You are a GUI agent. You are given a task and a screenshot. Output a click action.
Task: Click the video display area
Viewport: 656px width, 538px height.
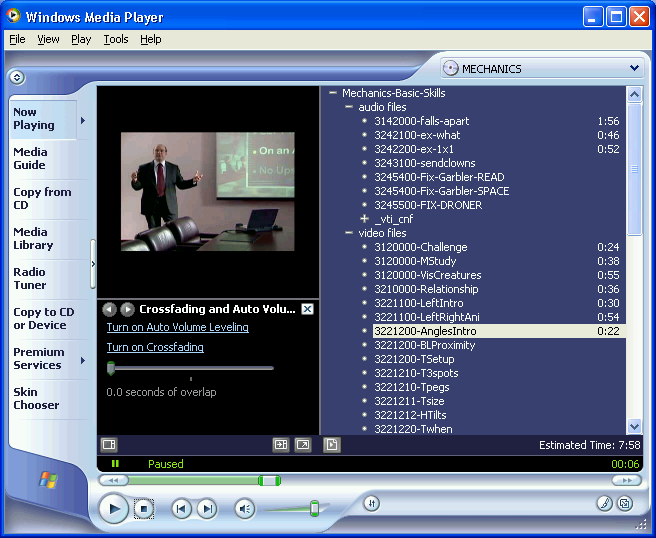click(208, 192)
